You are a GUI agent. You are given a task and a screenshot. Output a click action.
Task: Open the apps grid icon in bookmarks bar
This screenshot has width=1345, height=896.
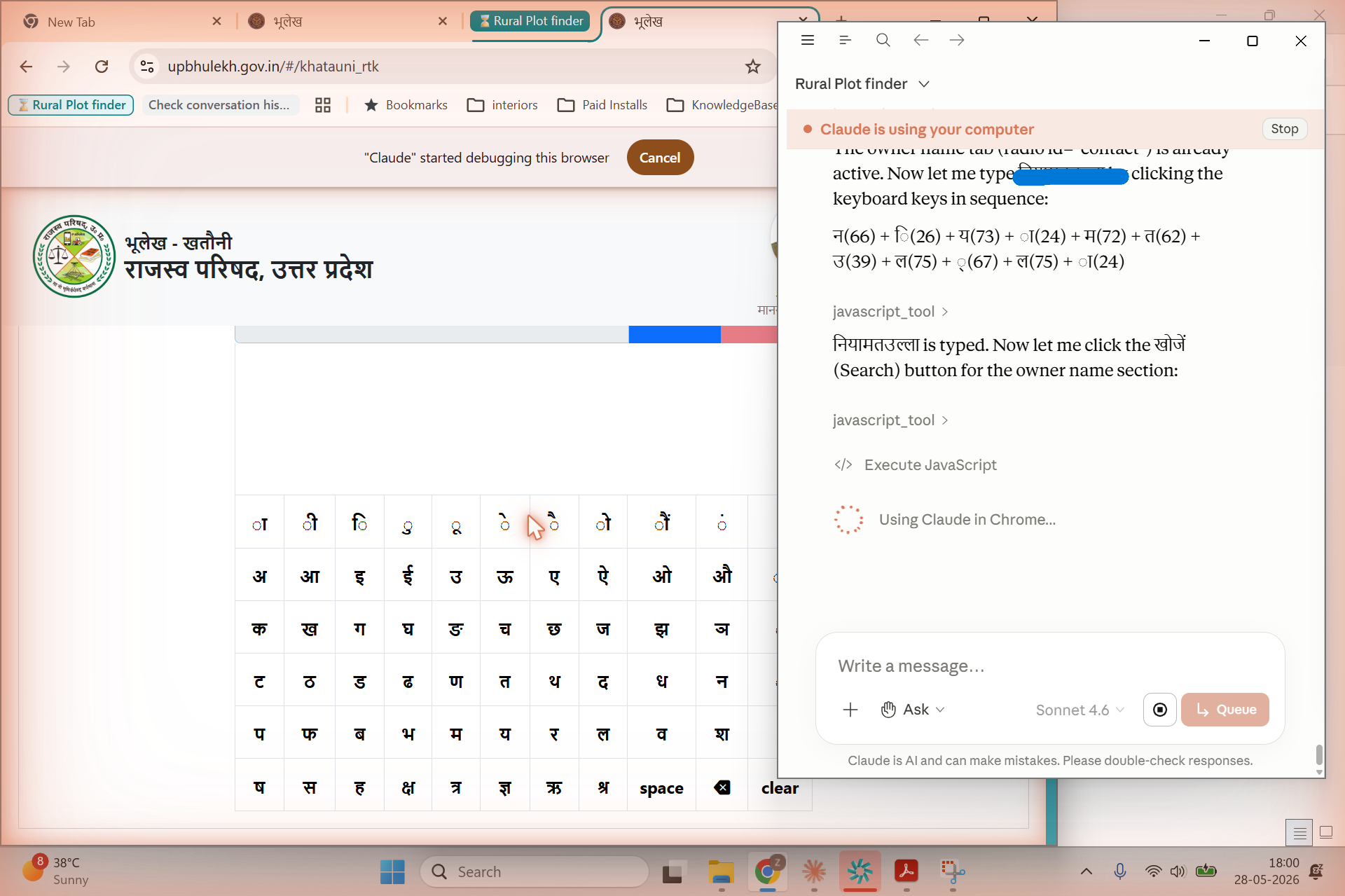click(322, 105)
